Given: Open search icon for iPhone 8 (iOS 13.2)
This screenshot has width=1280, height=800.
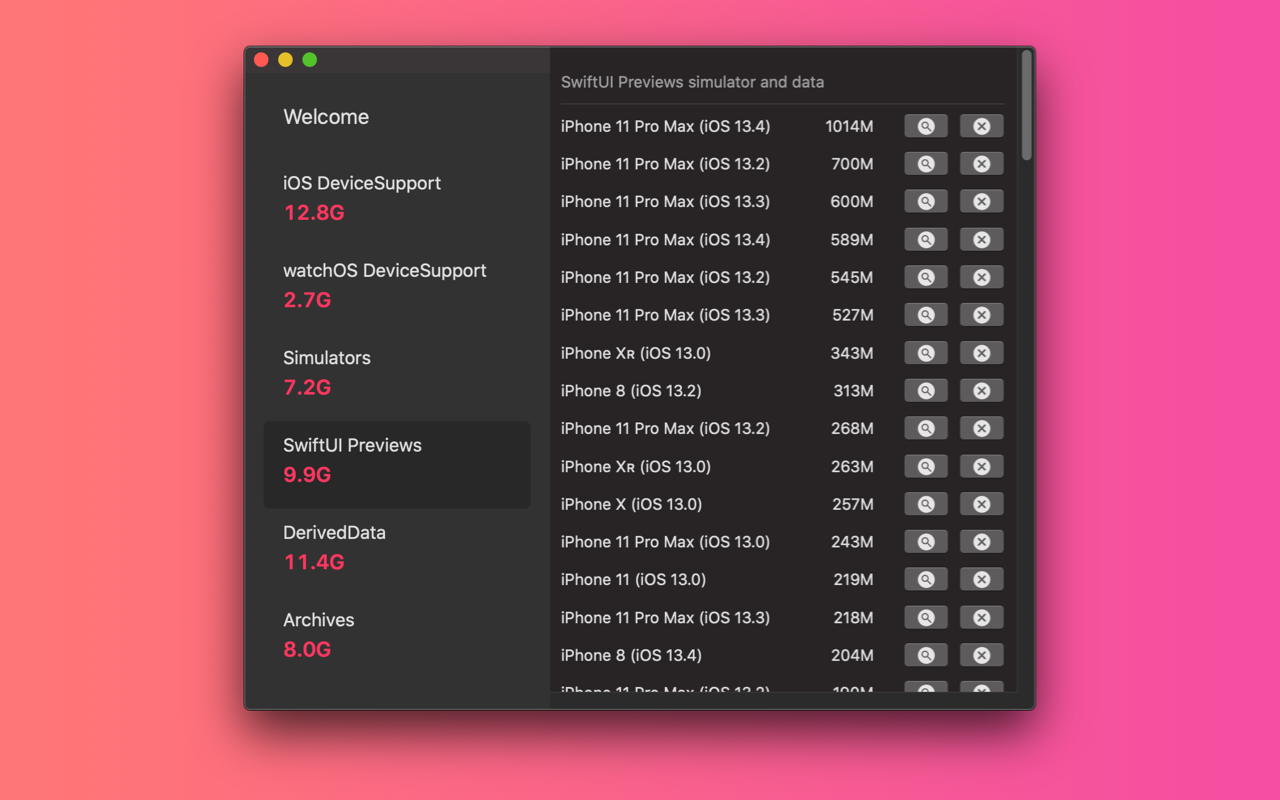Looking at the screenshot, I should [x=925, y=390].
